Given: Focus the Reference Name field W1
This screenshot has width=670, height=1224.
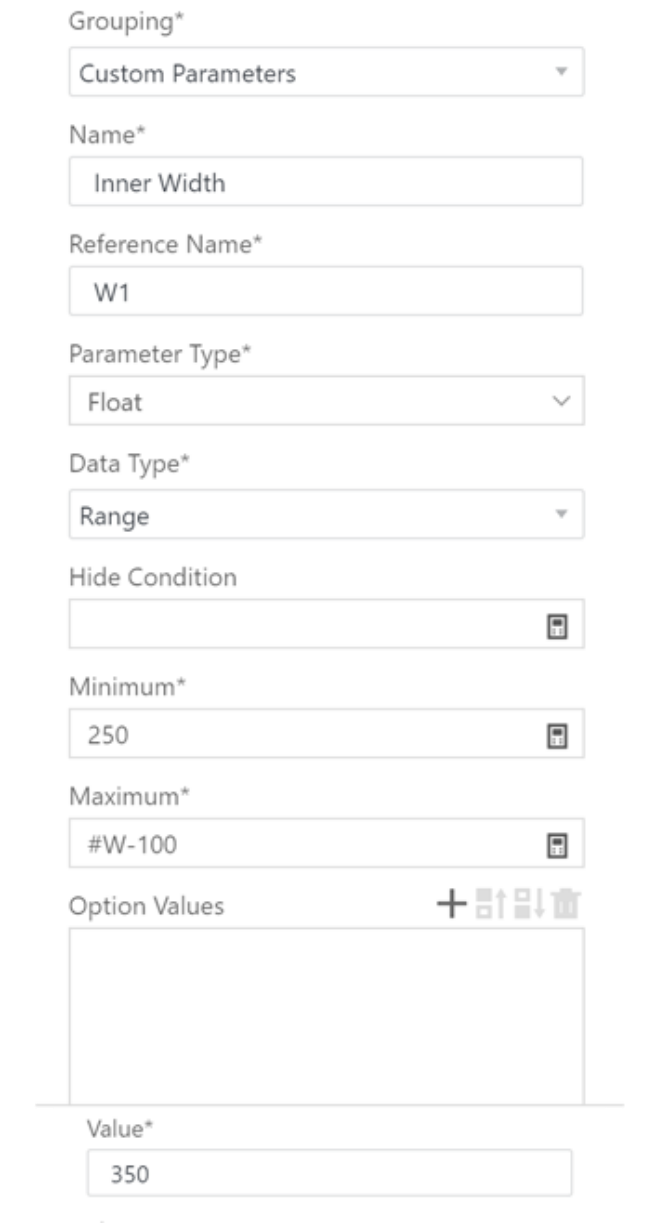Looking at the screenshot, I should coord(326,292).
